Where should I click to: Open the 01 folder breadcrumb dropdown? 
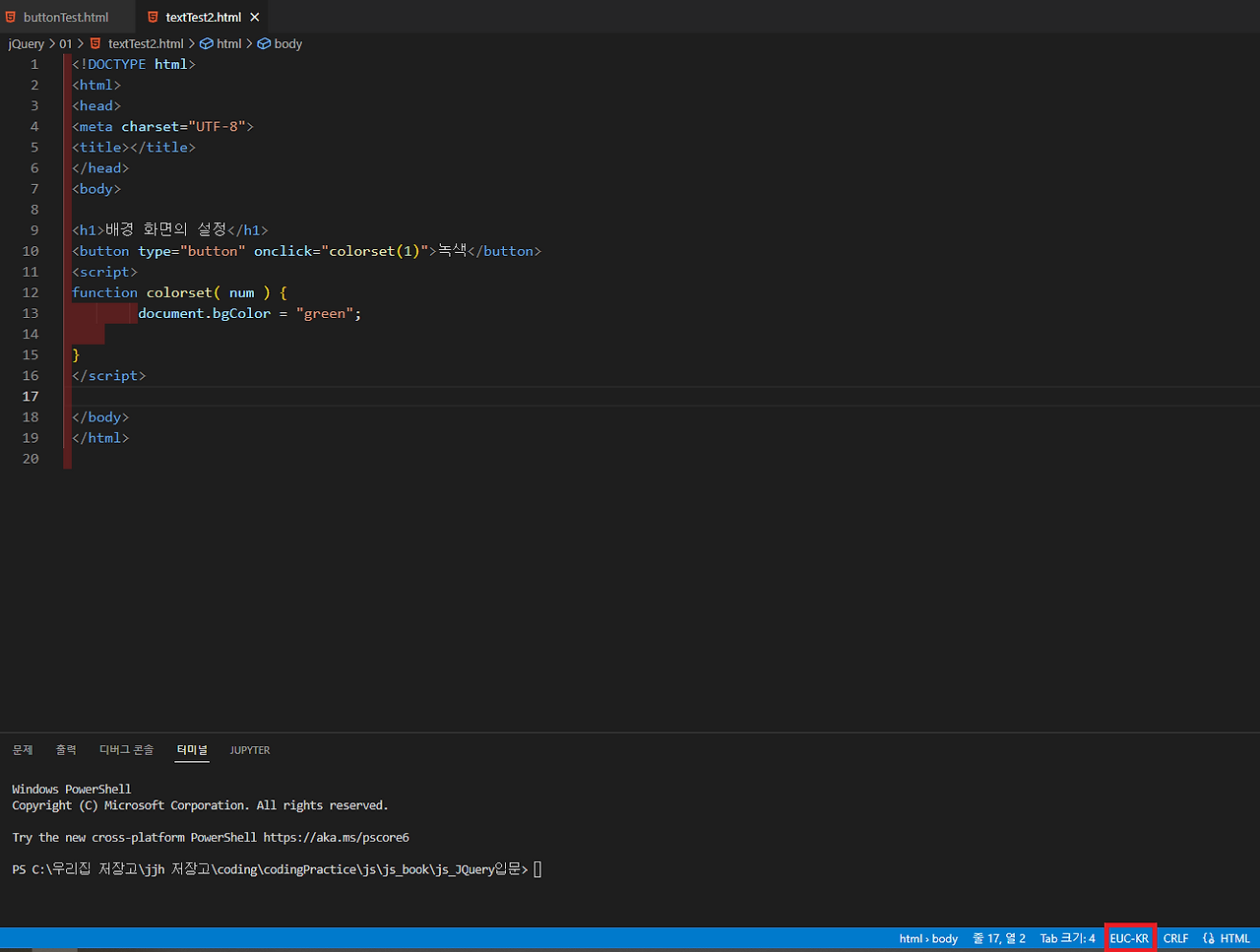pyautogui.click(x=65, y=43)
